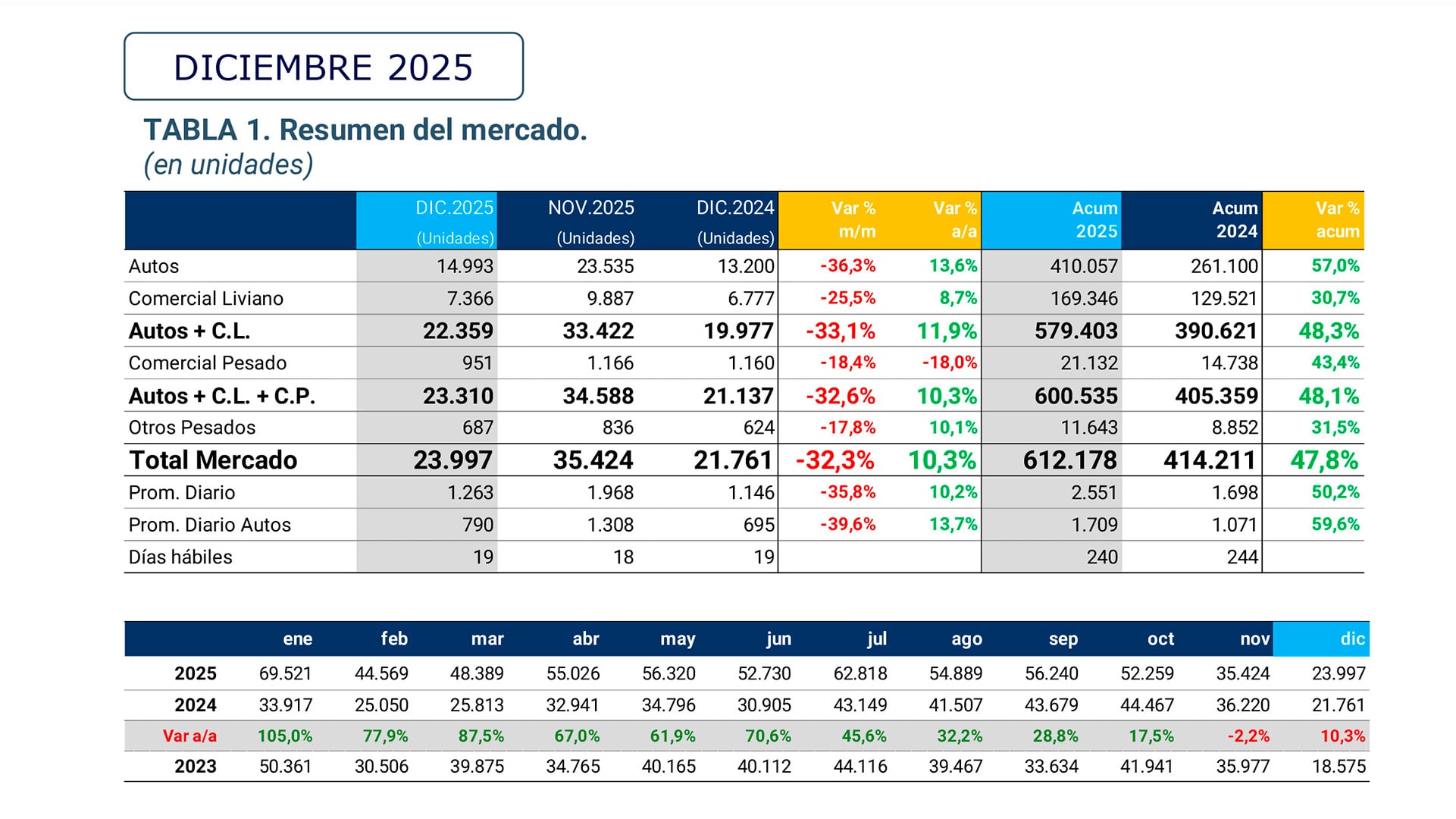Click the 105,0% January variation cell
Viewport: 1456px width, 819px height.
click(x=284, y=735)
